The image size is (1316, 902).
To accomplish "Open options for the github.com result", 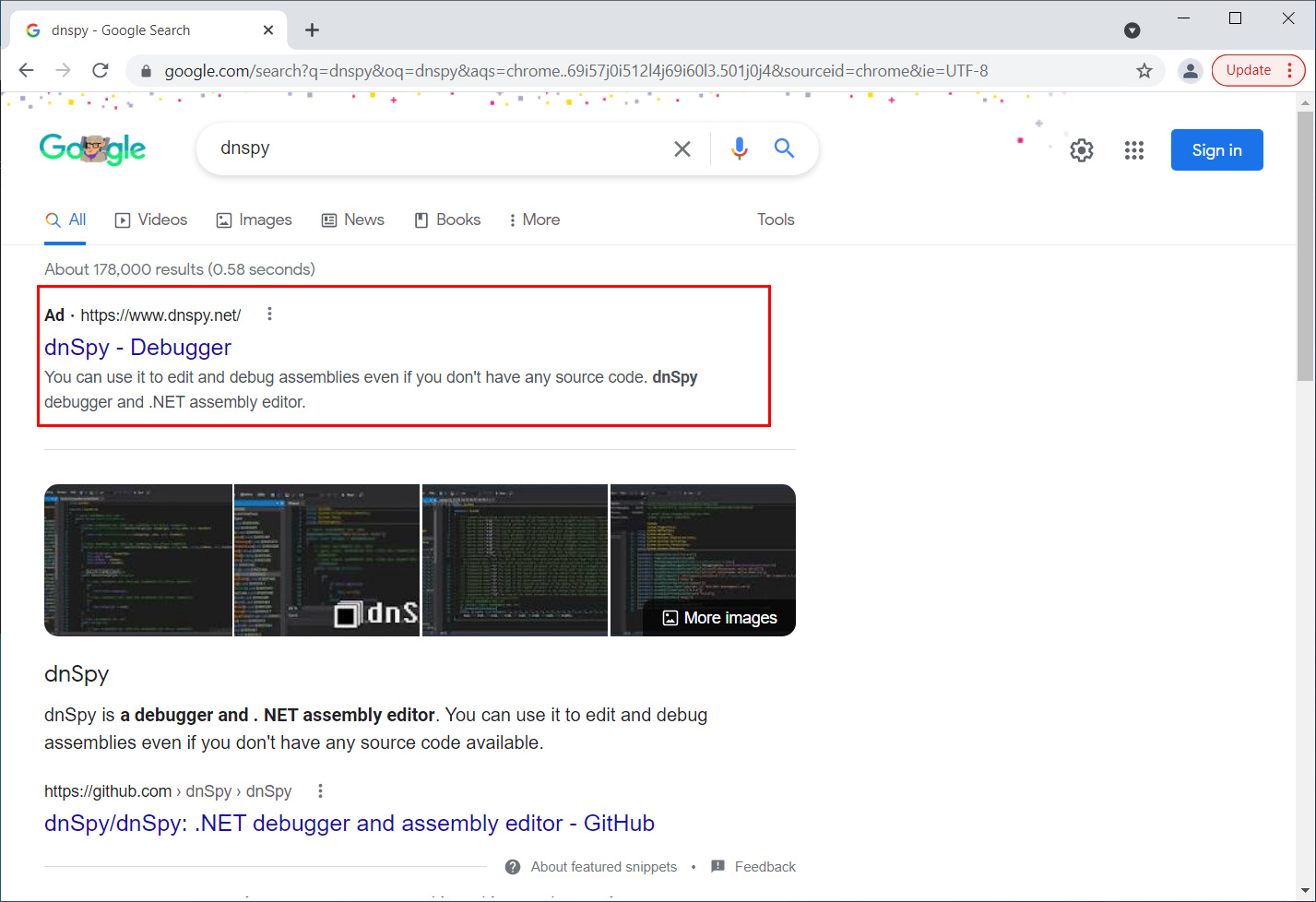I will point(320,791).
